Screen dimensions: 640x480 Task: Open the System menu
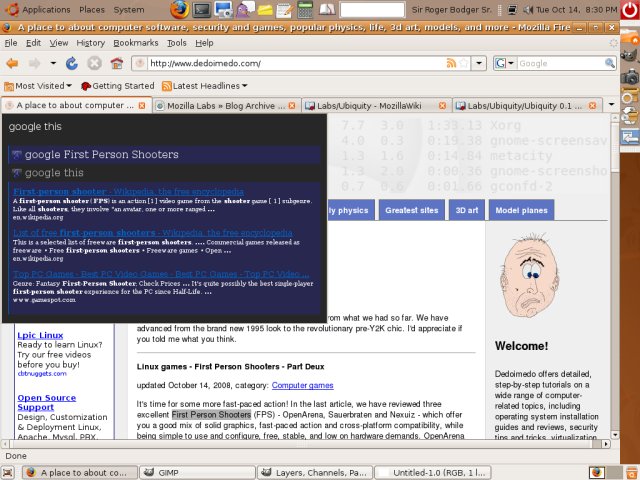129,9
